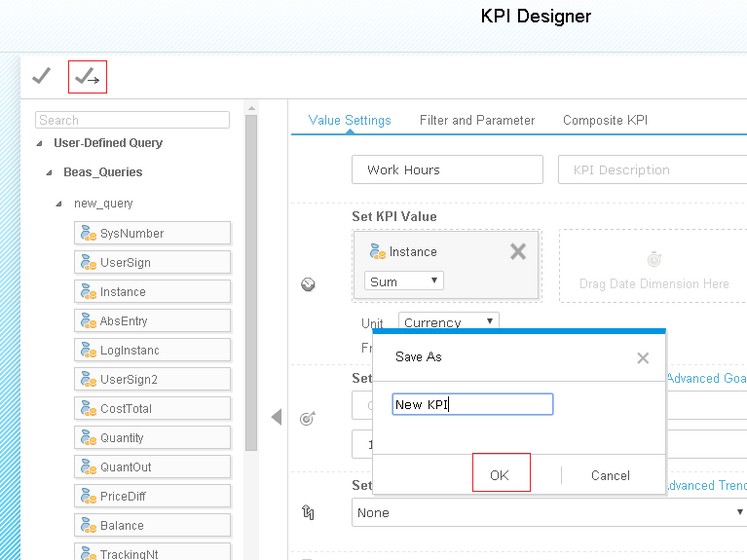Screen dimensions: 747x560
Task: Collapse the new_query tree node
Action: click(x=60, y=204)
